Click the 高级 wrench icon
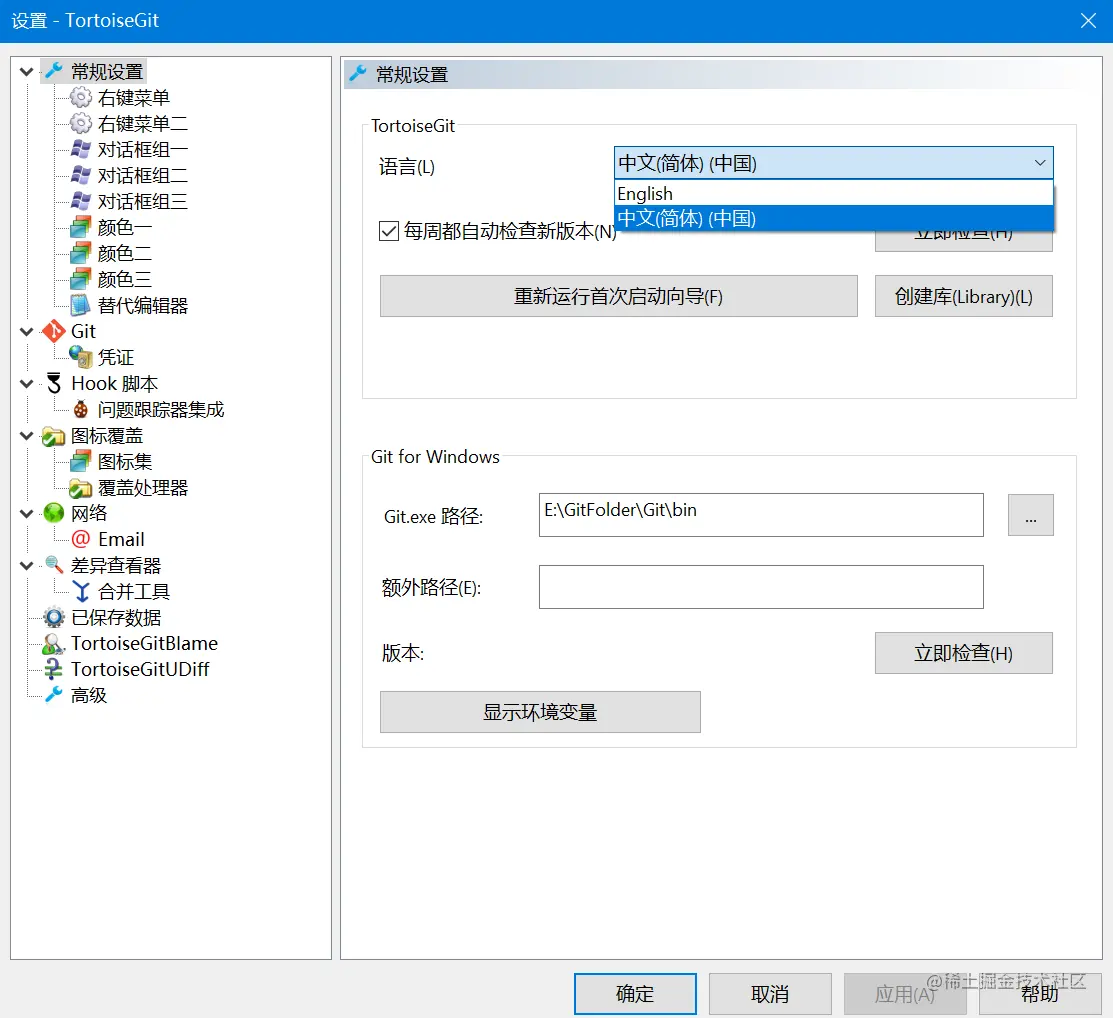Viewport: 1113px width, 1018px height. [x=52, y=695]
